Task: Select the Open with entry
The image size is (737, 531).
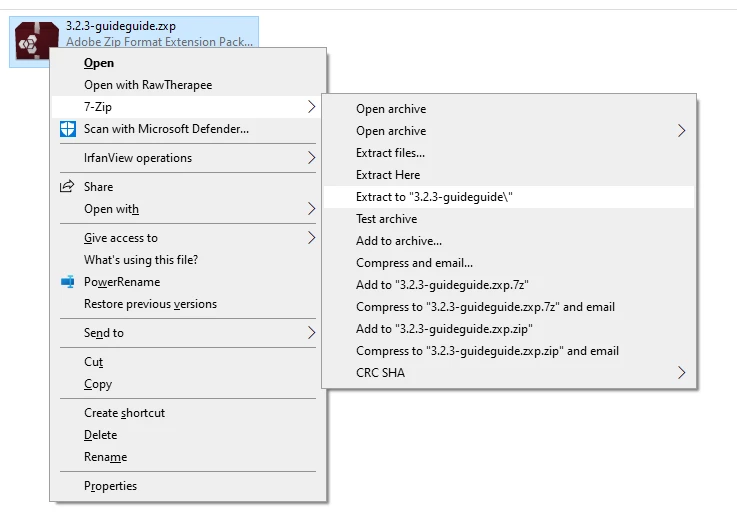Action: click(188, 209)
